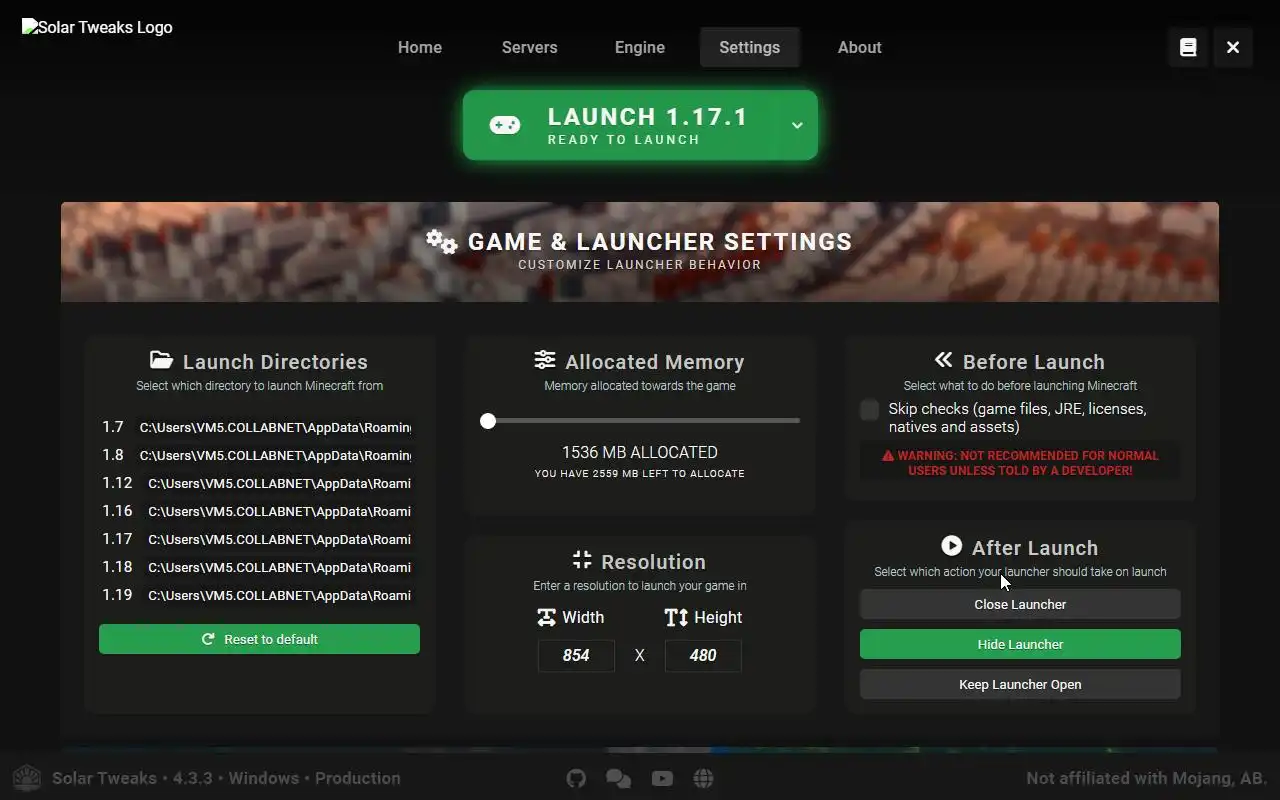Close the launcher with the X button
Image resolution: width=1280 pixels, height=800 pixels.
pos(1233,47)
